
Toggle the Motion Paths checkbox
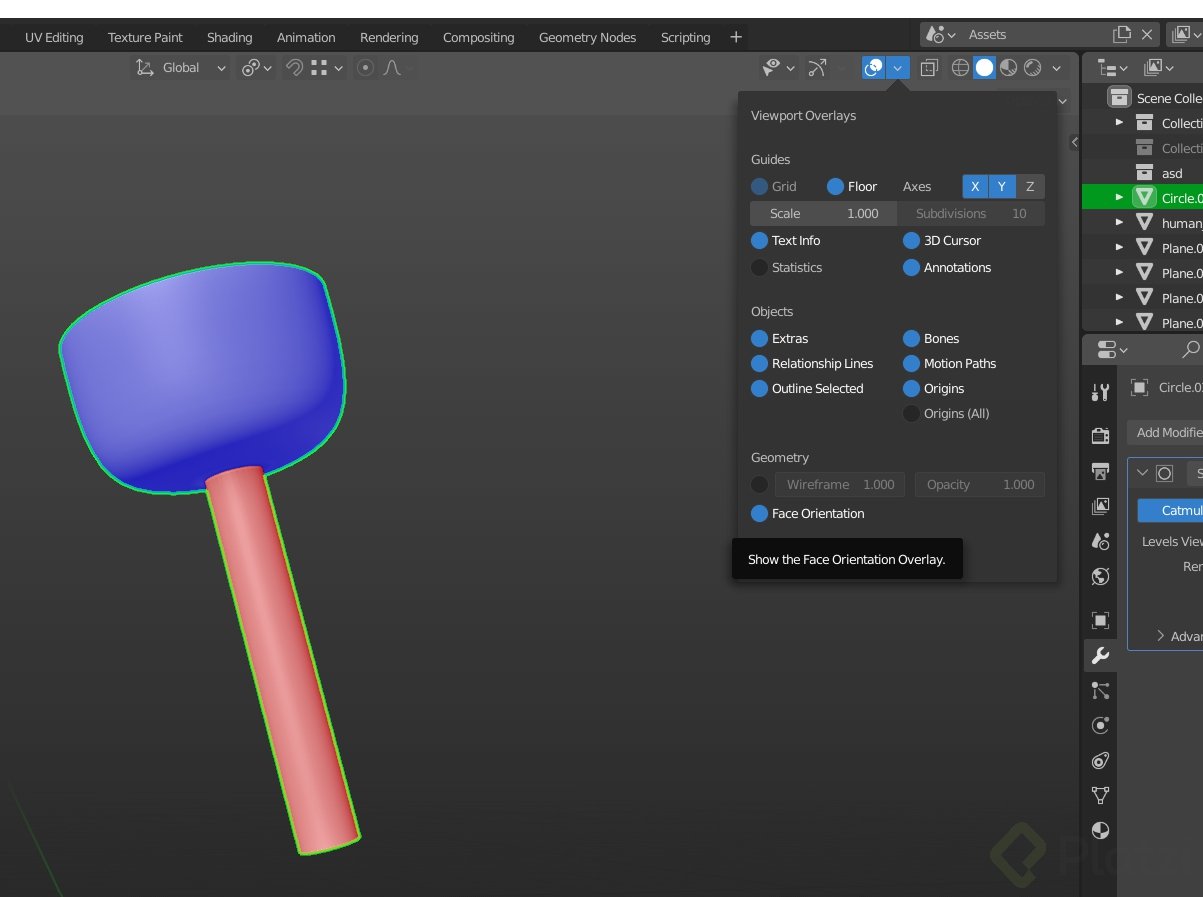(911, 363)
